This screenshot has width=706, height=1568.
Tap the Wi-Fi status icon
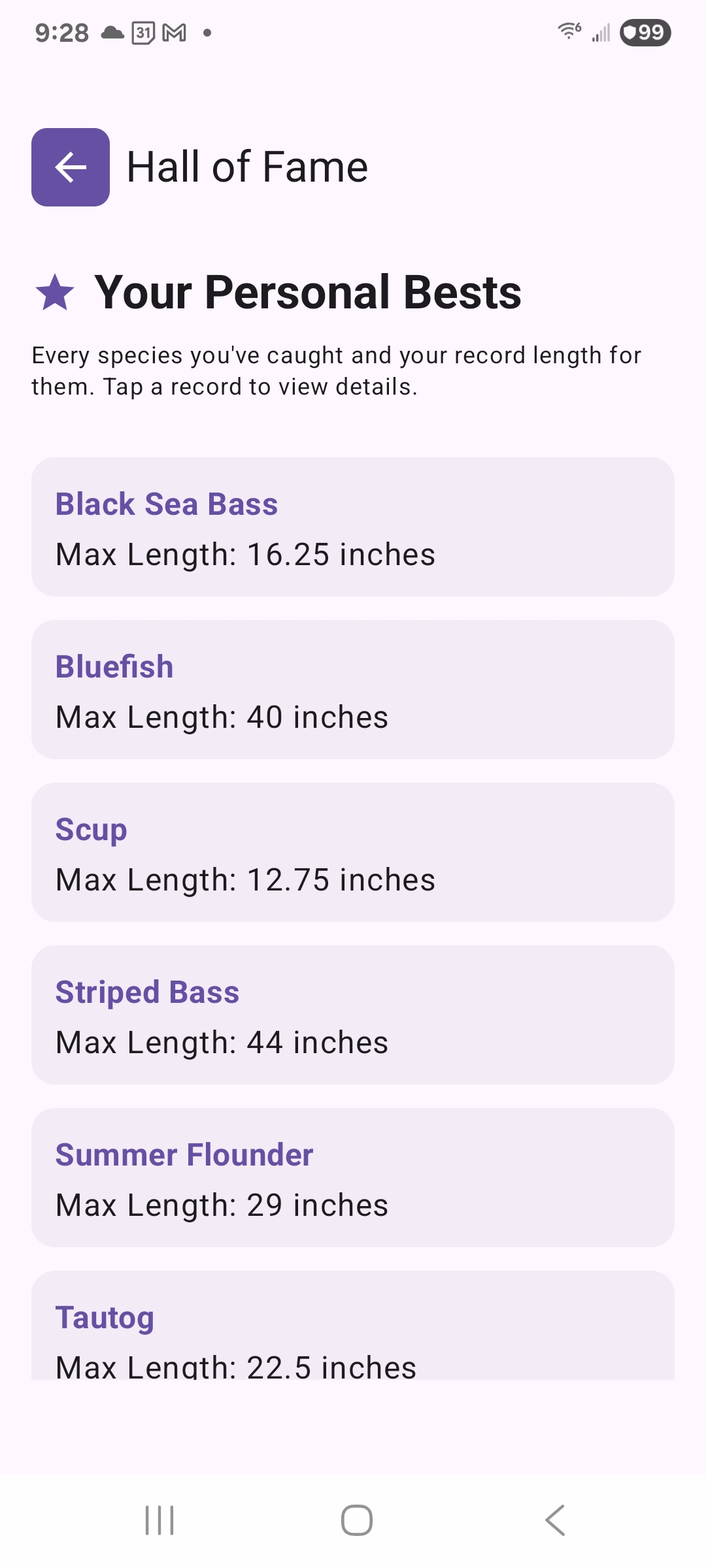(x=569, y=31)
